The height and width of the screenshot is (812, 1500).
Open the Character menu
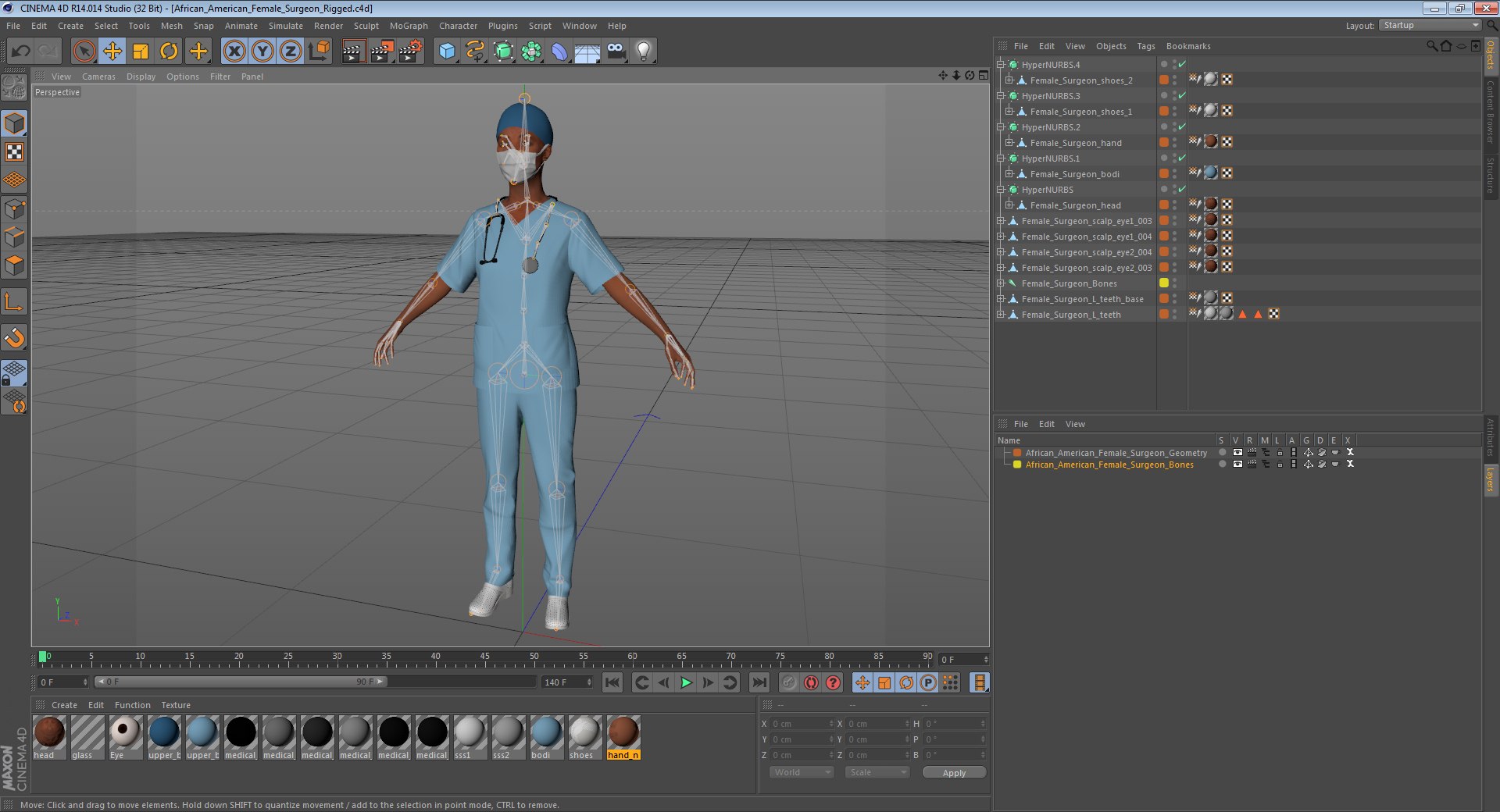pos(458,26)
